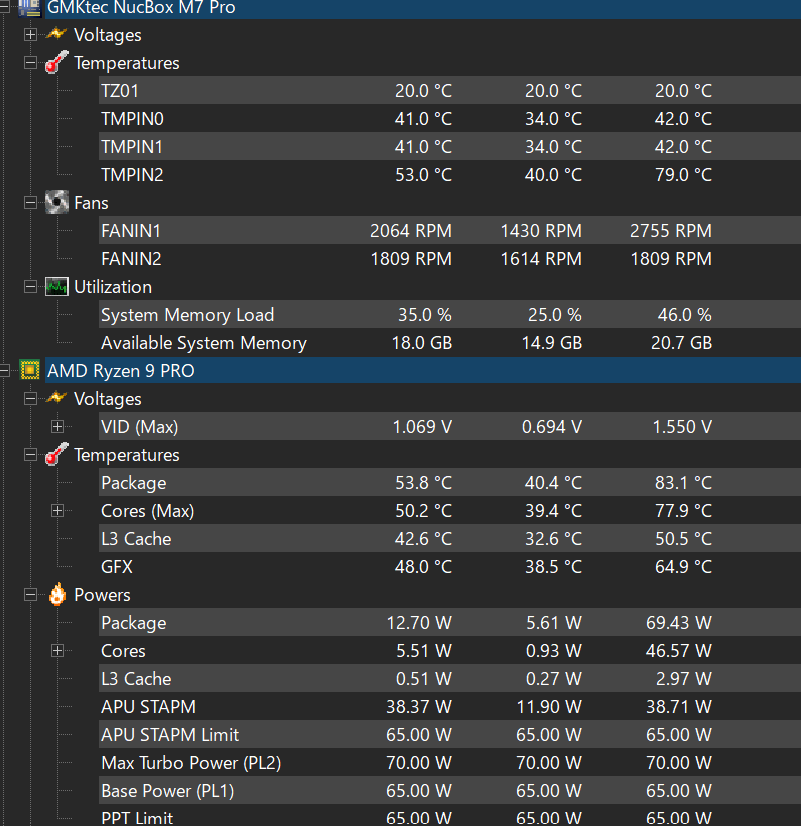Image resolution: width=801 pixels, height=826 pixels.
Task: Expand the Cores power row showing 5.51 W
Action: (x=57, y=651)
